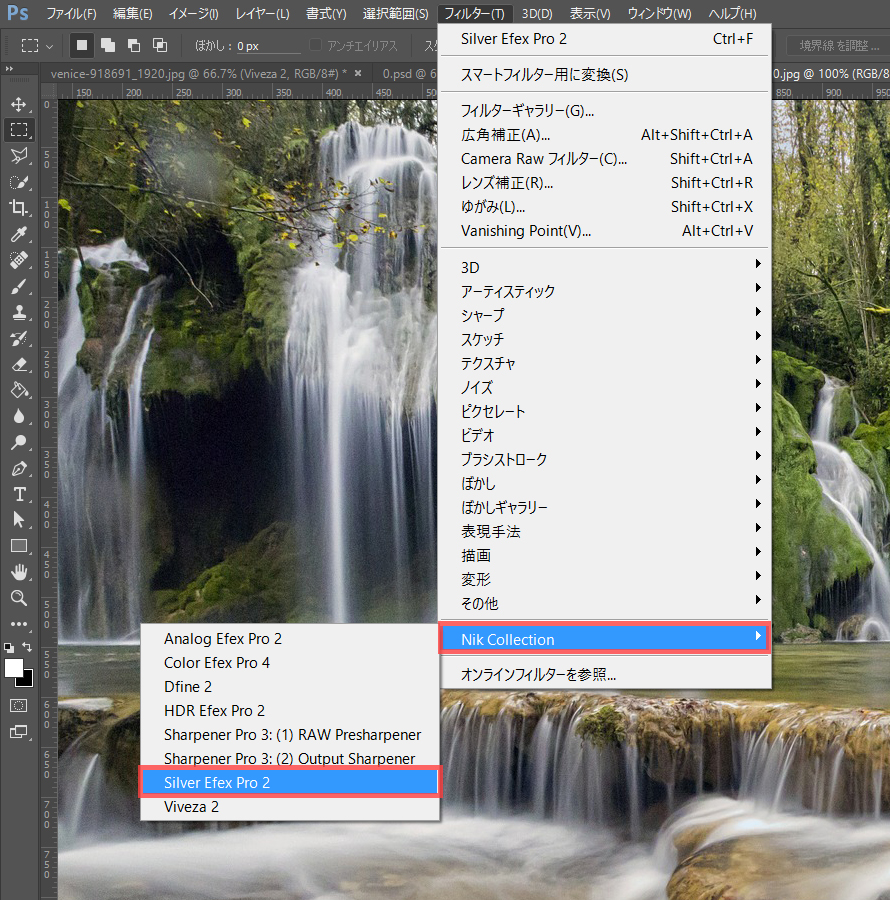890x900 pixels.
Task: Open the ファイル(F) menu
Action: click(x=72, y=13)
